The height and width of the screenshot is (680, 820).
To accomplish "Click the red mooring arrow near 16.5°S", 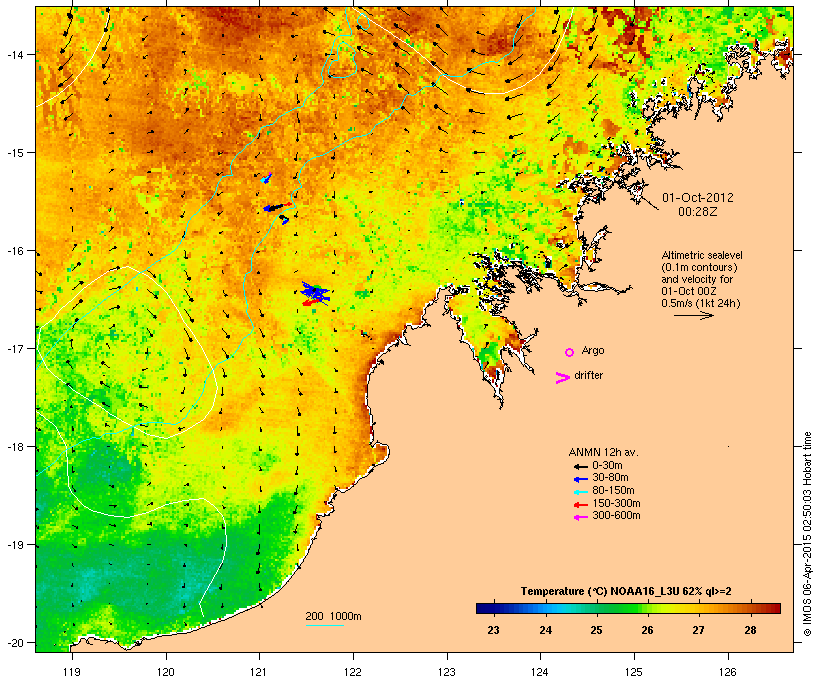I will [312, 302].
